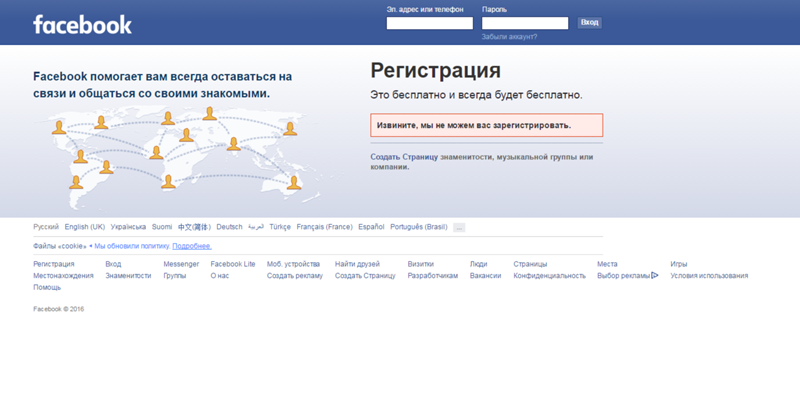Open the Условия использования footer link
800x409 pixels.
[709, 276]
